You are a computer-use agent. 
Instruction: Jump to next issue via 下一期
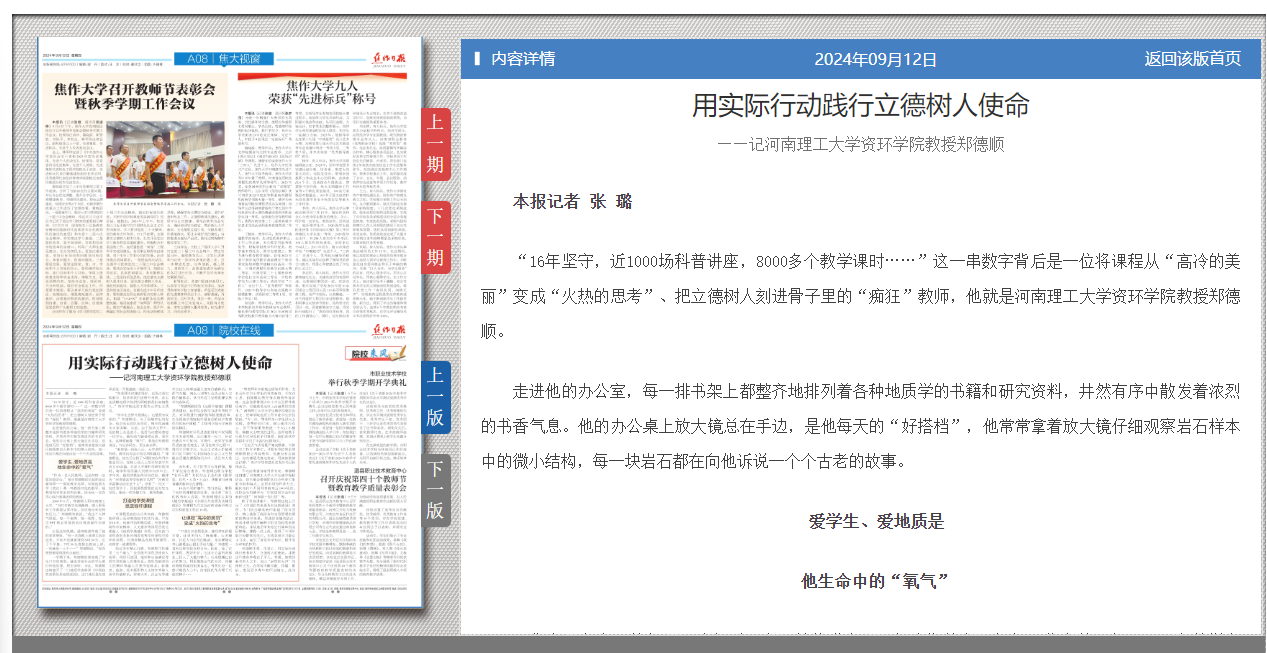435,237
